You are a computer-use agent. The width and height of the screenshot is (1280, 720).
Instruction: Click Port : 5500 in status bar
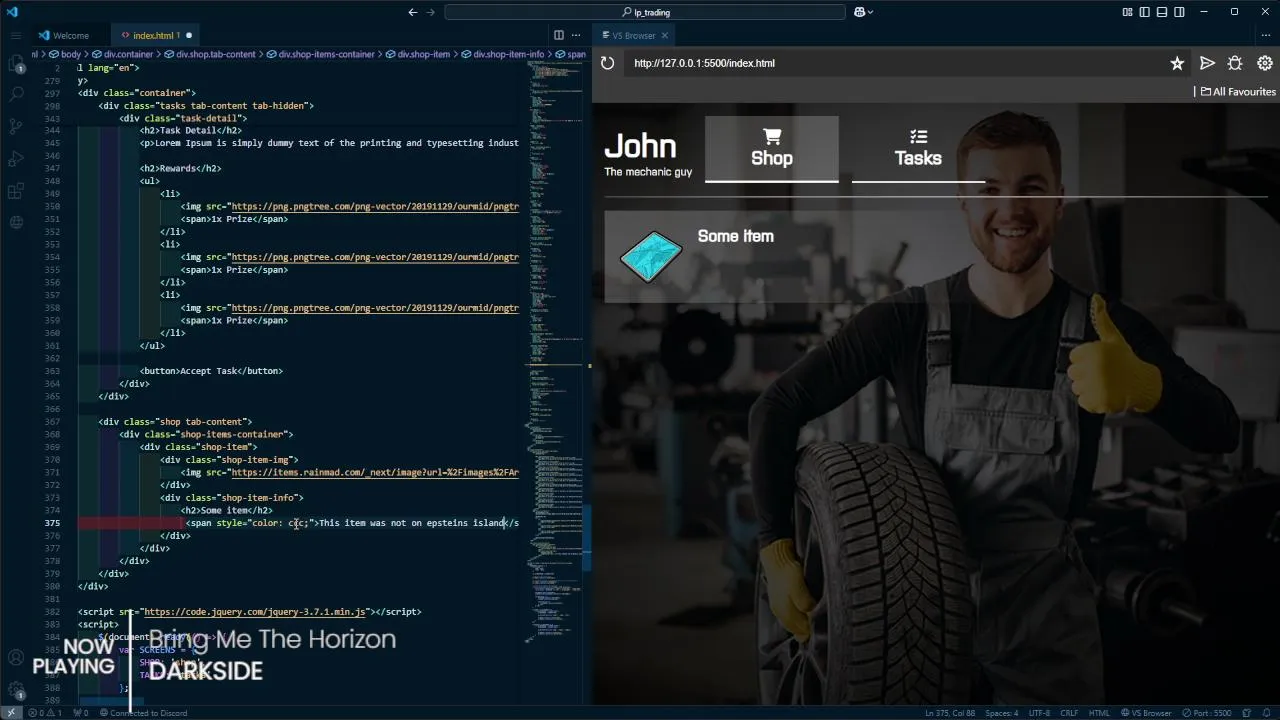point(1207,713)
